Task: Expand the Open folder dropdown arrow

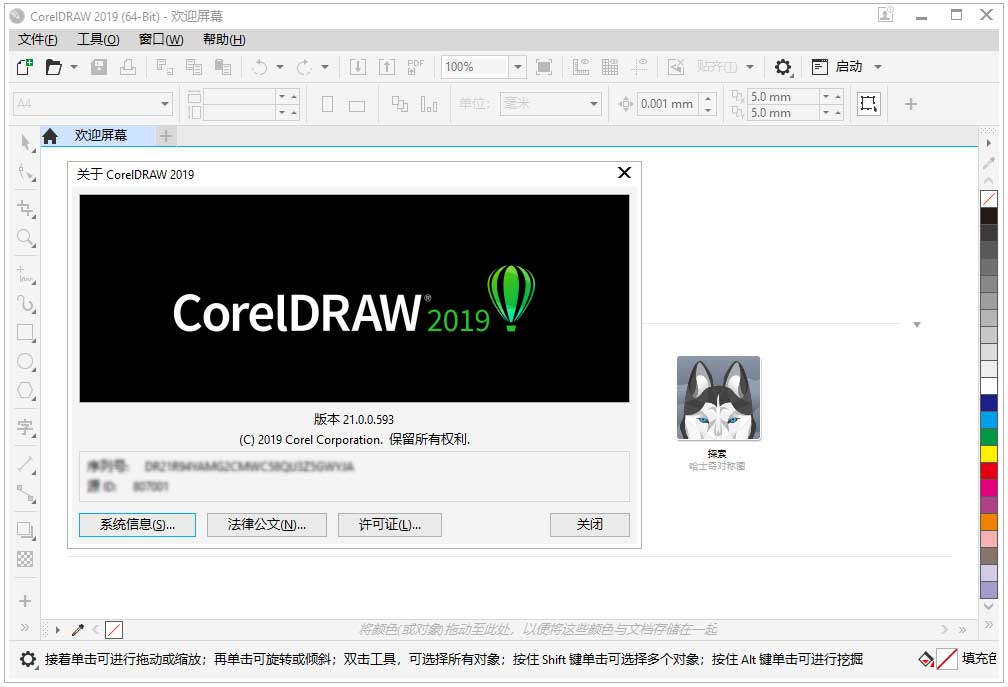Action: click(x=73, y=67)
